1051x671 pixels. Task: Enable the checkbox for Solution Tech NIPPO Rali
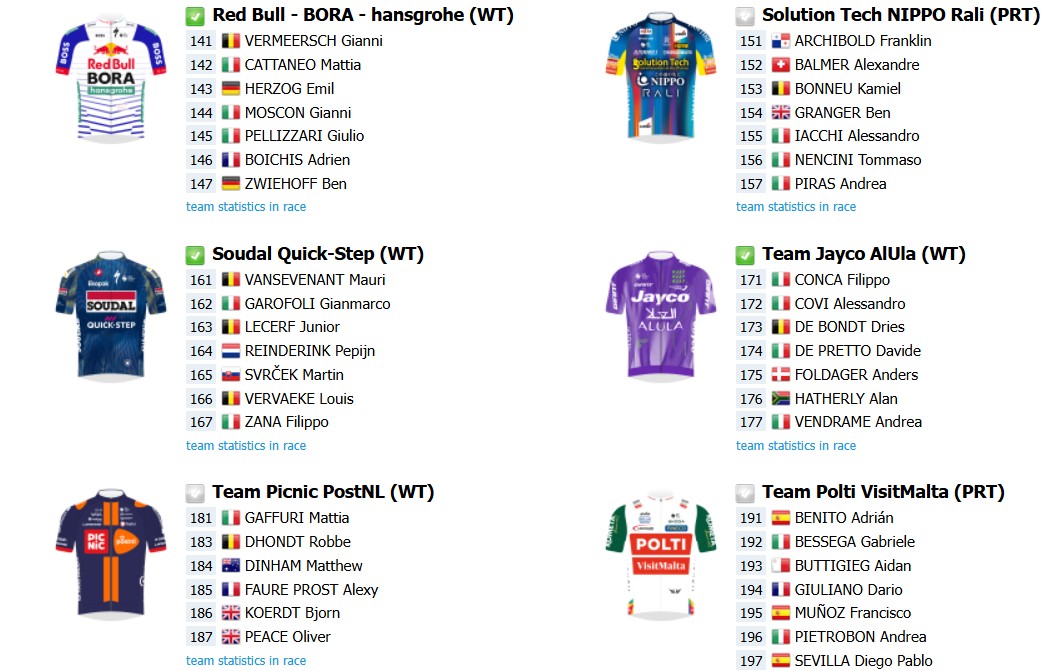(745, 16)
